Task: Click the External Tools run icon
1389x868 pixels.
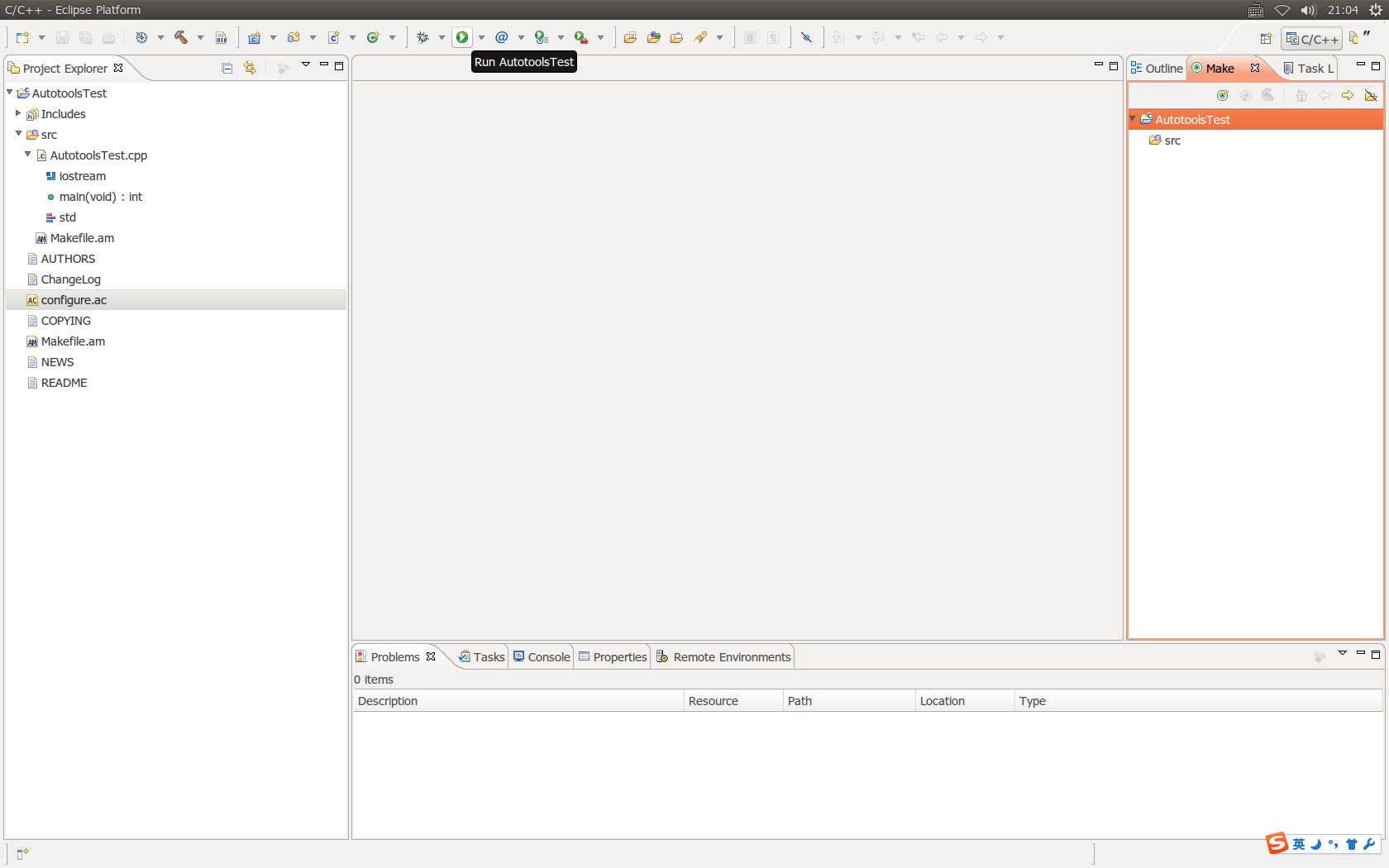Action: (581, 37)
